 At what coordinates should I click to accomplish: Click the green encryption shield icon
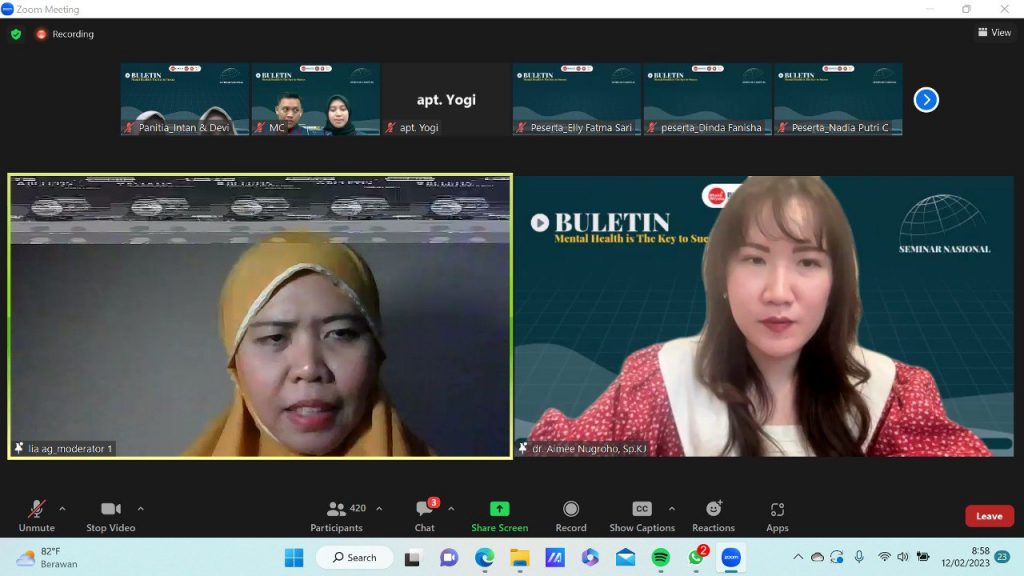(x=16, y=34)
